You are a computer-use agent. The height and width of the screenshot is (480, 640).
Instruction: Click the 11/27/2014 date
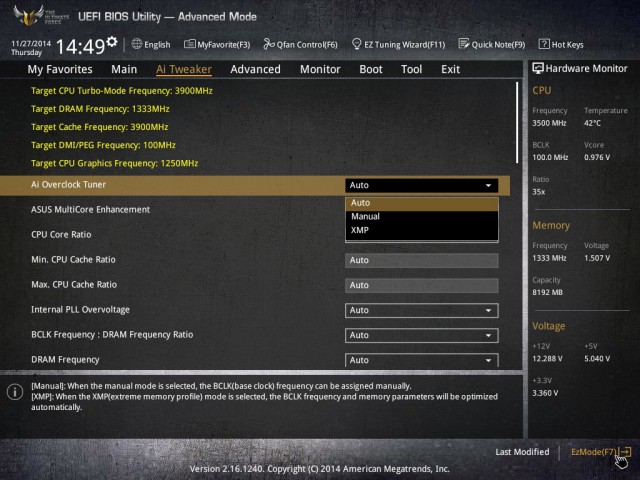tap(31, 43)
